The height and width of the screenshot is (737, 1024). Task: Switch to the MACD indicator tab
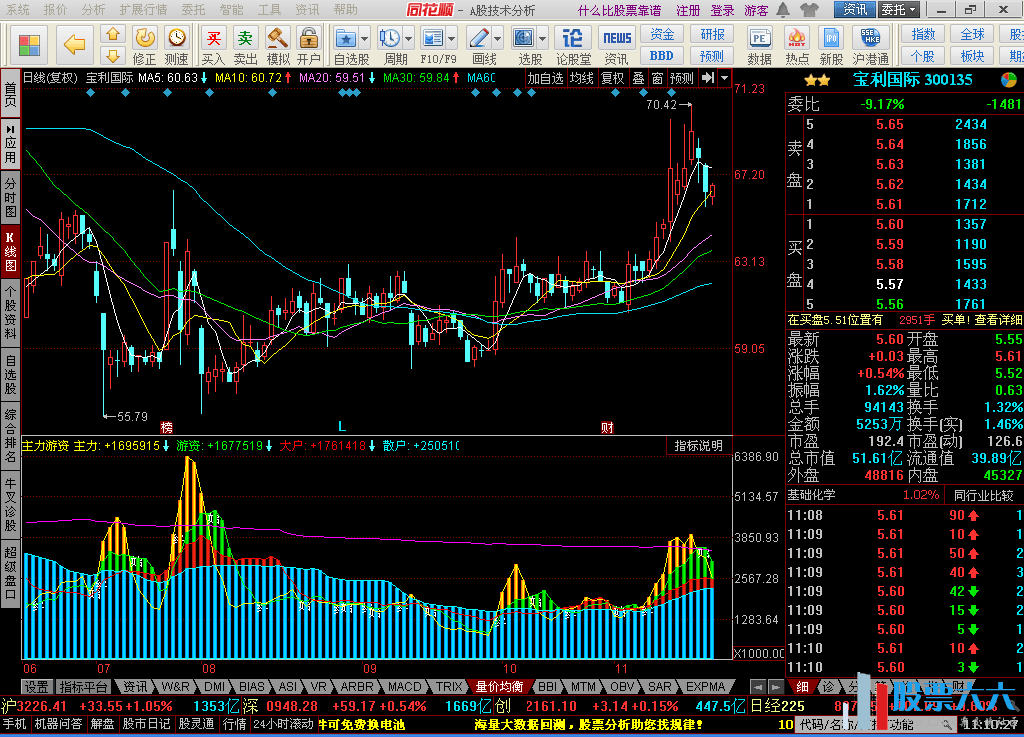coord(405,687)
